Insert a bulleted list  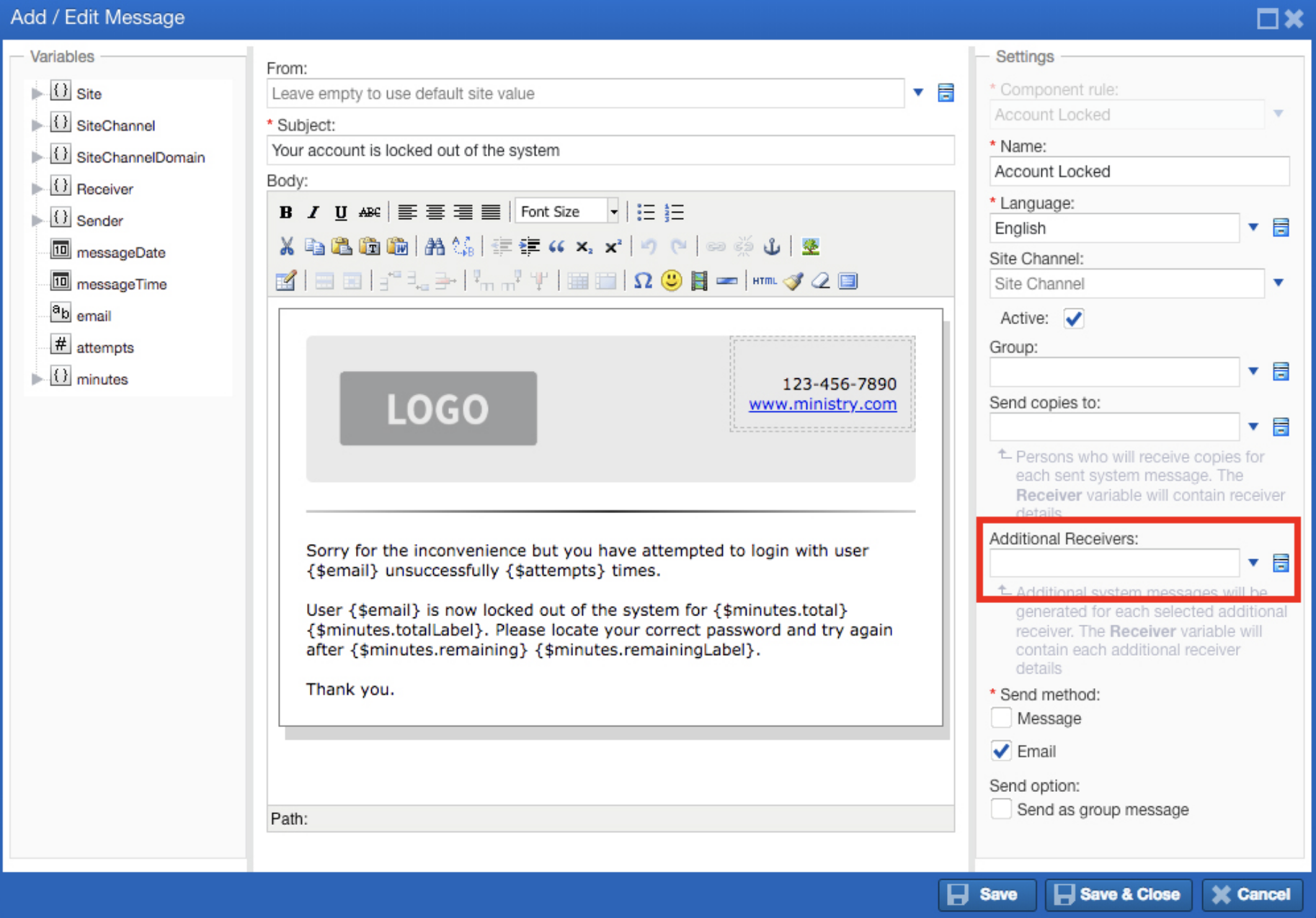coord(646,212)
